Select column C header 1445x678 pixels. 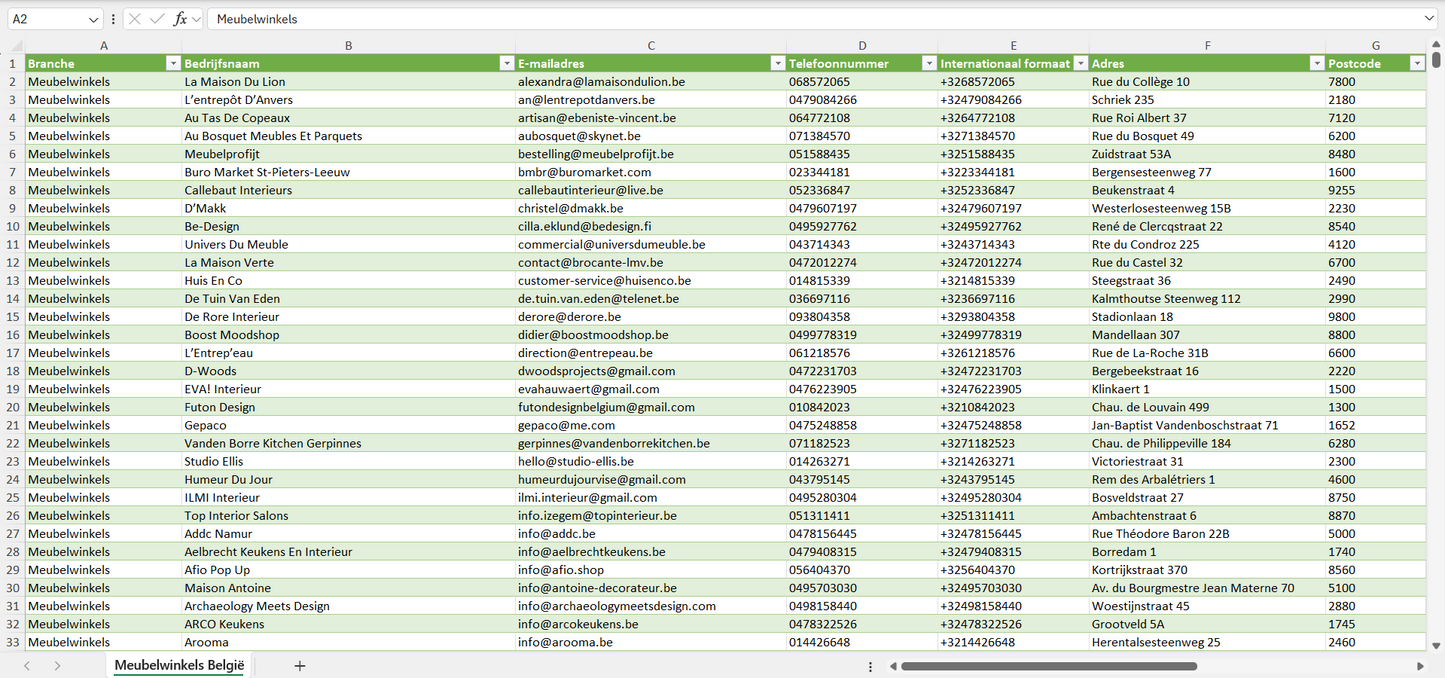click(651, 46)
